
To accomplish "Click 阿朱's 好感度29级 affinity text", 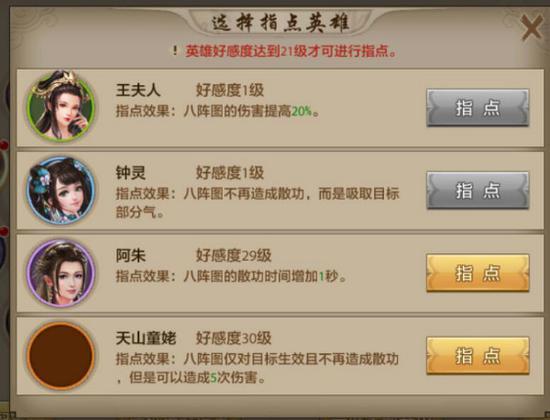I will tap(234, 256).
